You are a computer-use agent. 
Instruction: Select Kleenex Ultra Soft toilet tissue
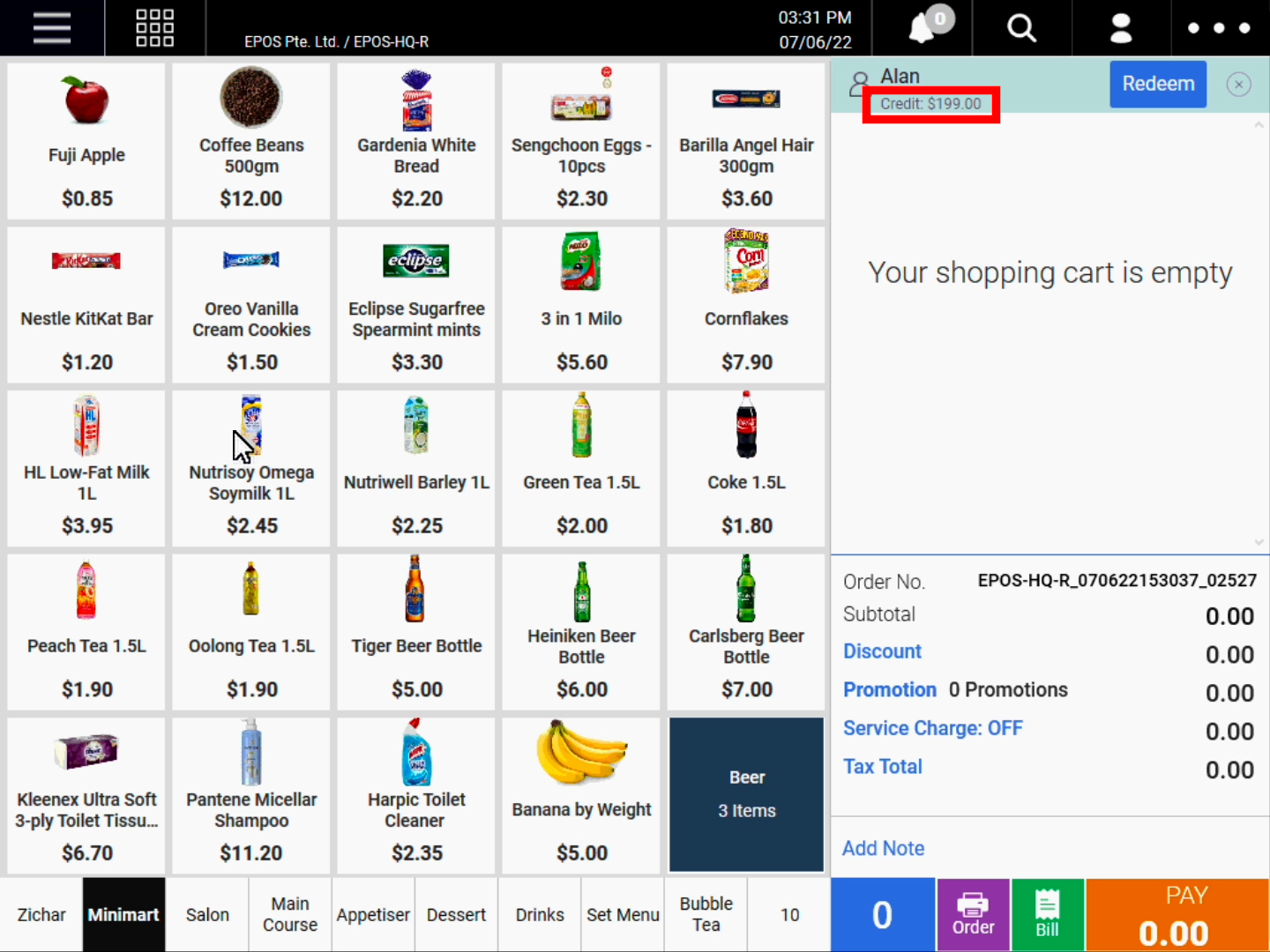click(86, 795)
